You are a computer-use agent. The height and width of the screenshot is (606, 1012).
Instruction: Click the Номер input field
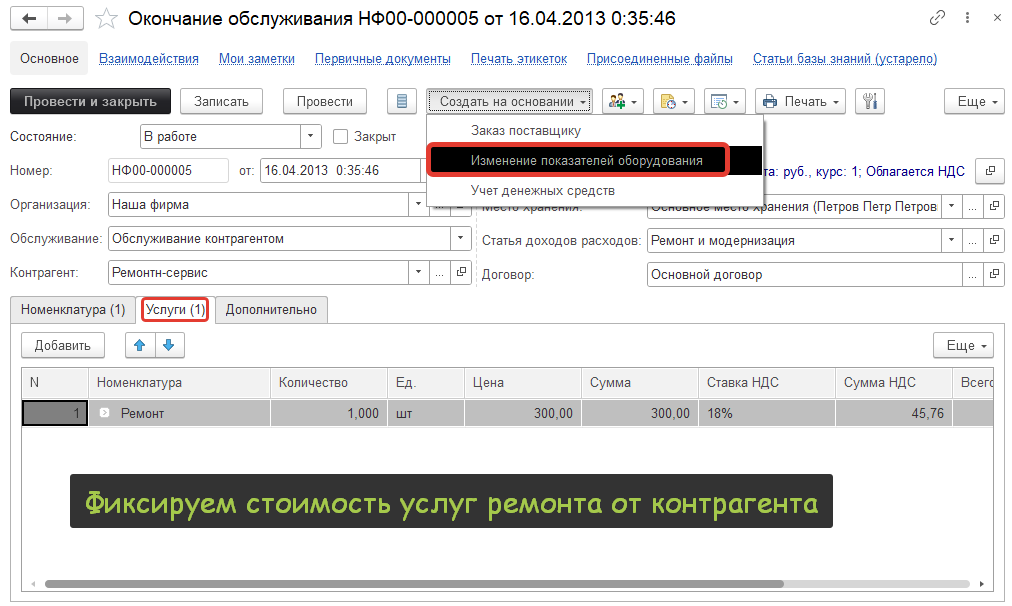[168, 171]
